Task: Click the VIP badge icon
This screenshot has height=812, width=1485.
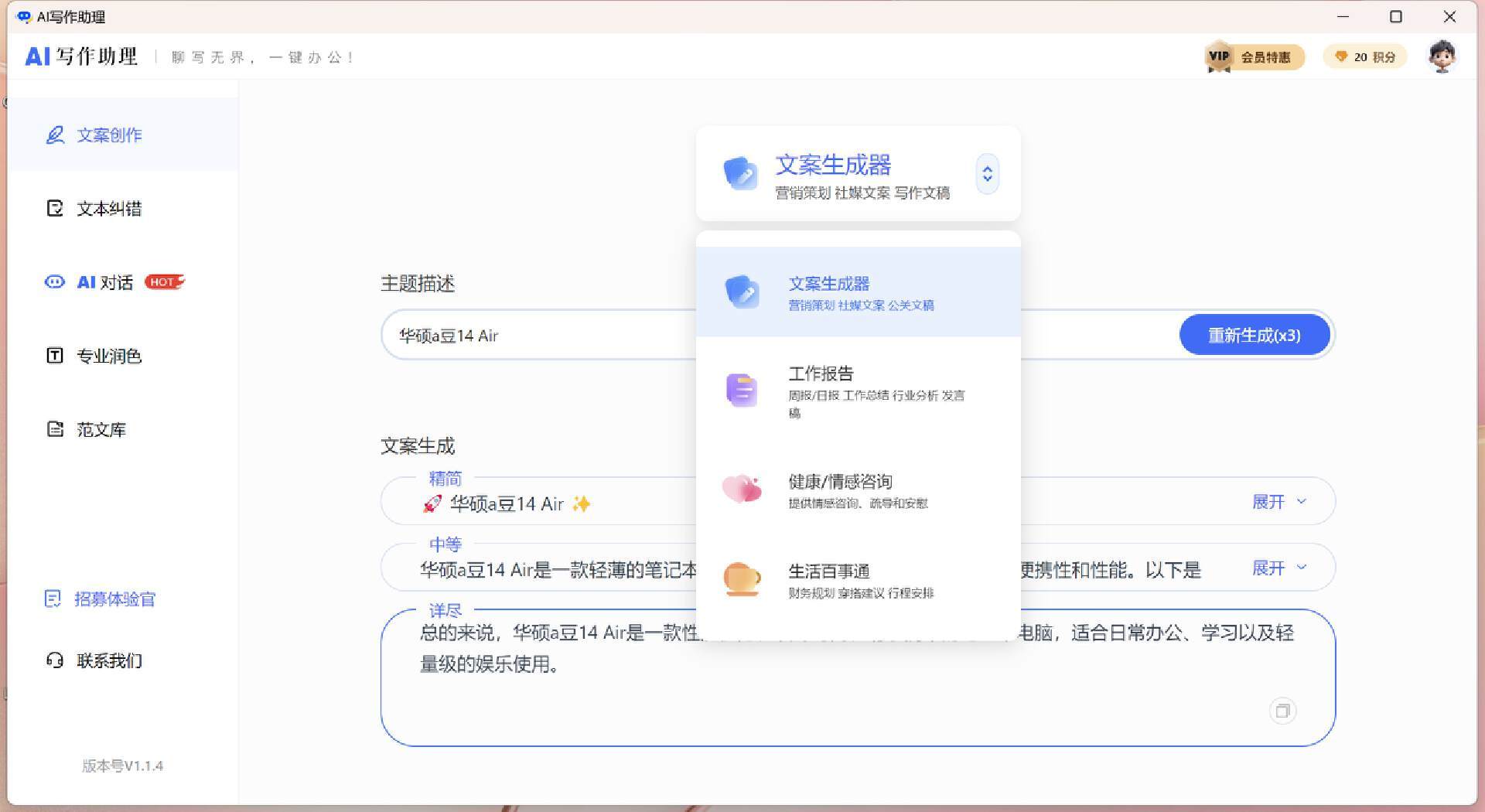Action: pyautogui.click(x=1219, y=56)
